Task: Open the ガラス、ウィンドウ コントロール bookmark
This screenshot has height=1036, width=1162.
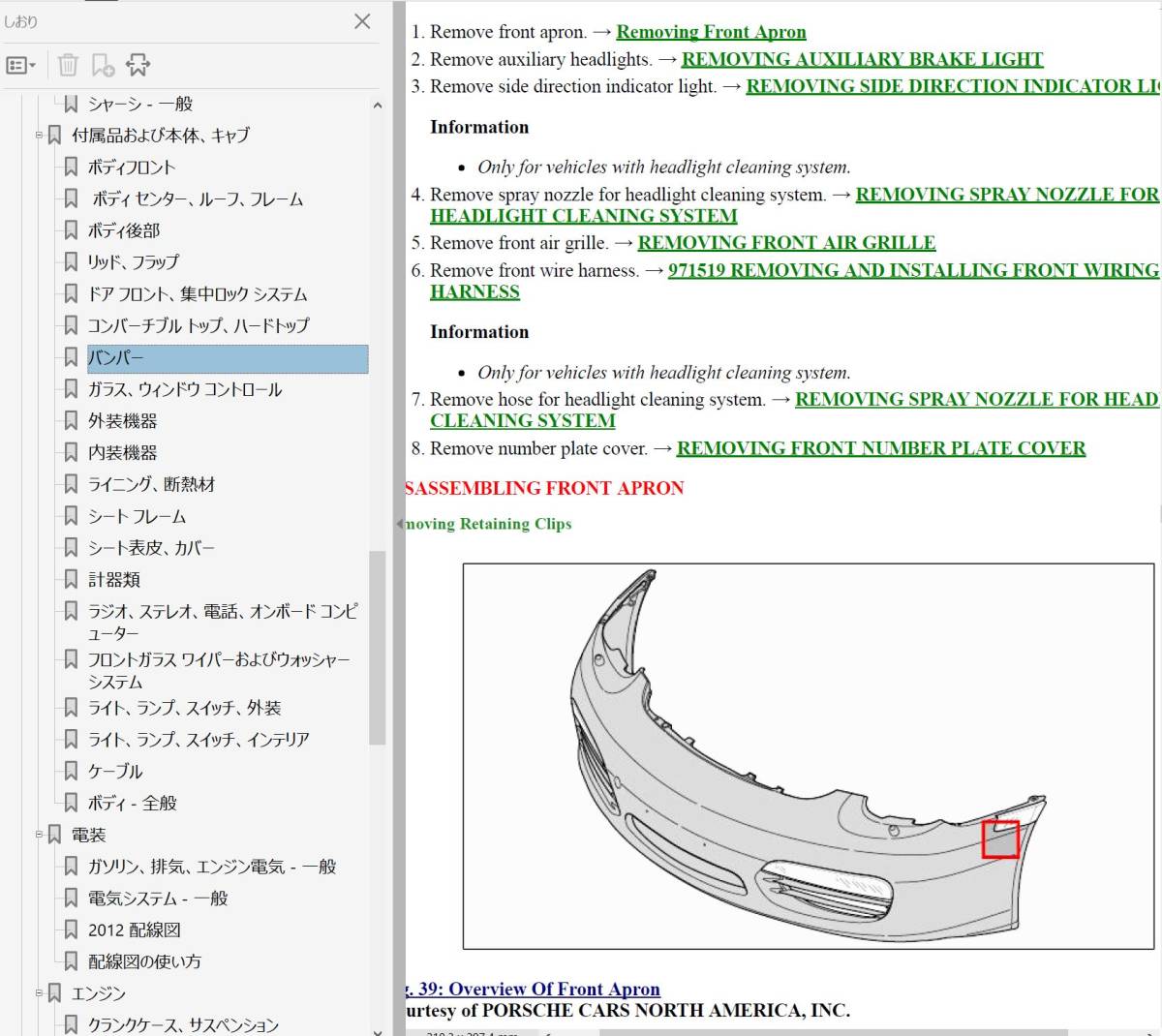Action: point(185,389)
